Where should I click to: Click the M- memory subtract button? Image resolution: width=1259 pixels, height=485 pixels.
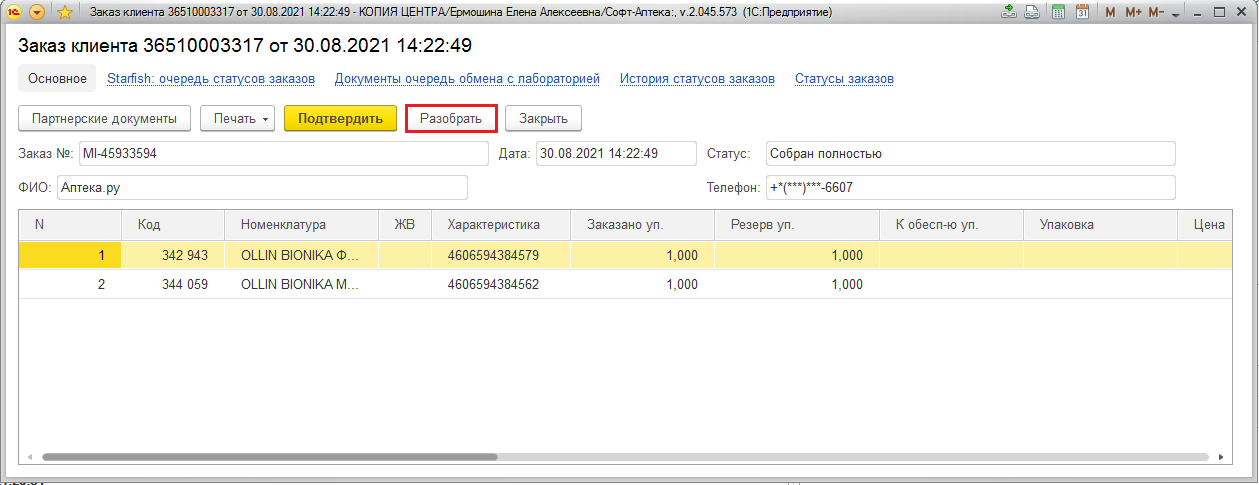[x=1156, y=12]
